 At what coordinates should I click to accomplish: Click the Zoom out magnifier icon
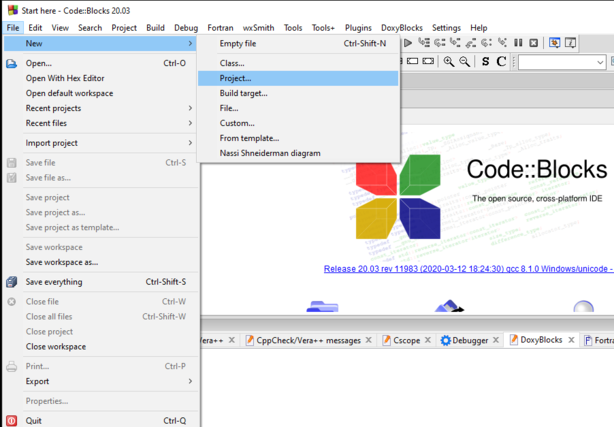coord(464,62)
